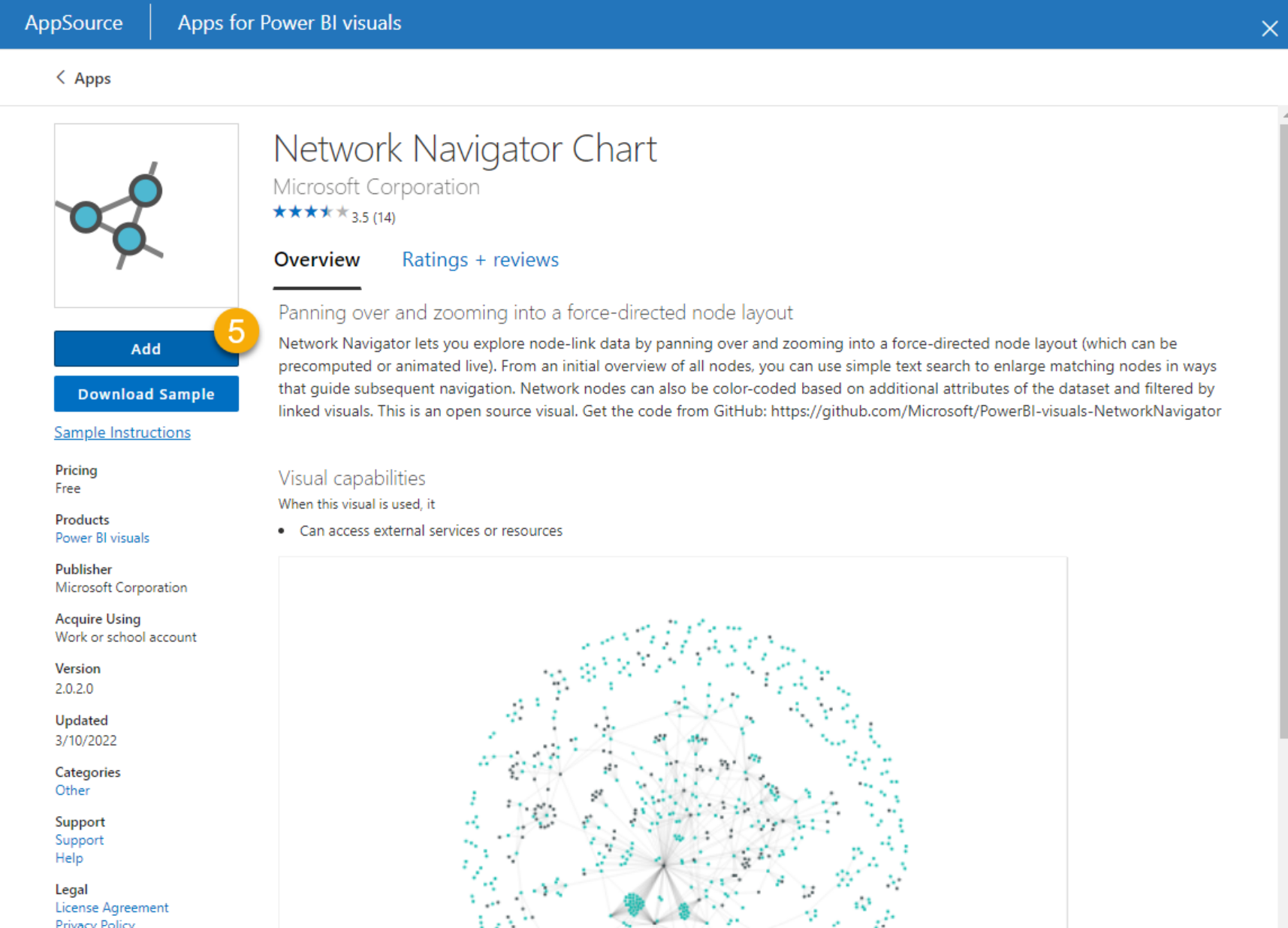Switch to the Overview tab

(317, 260)
